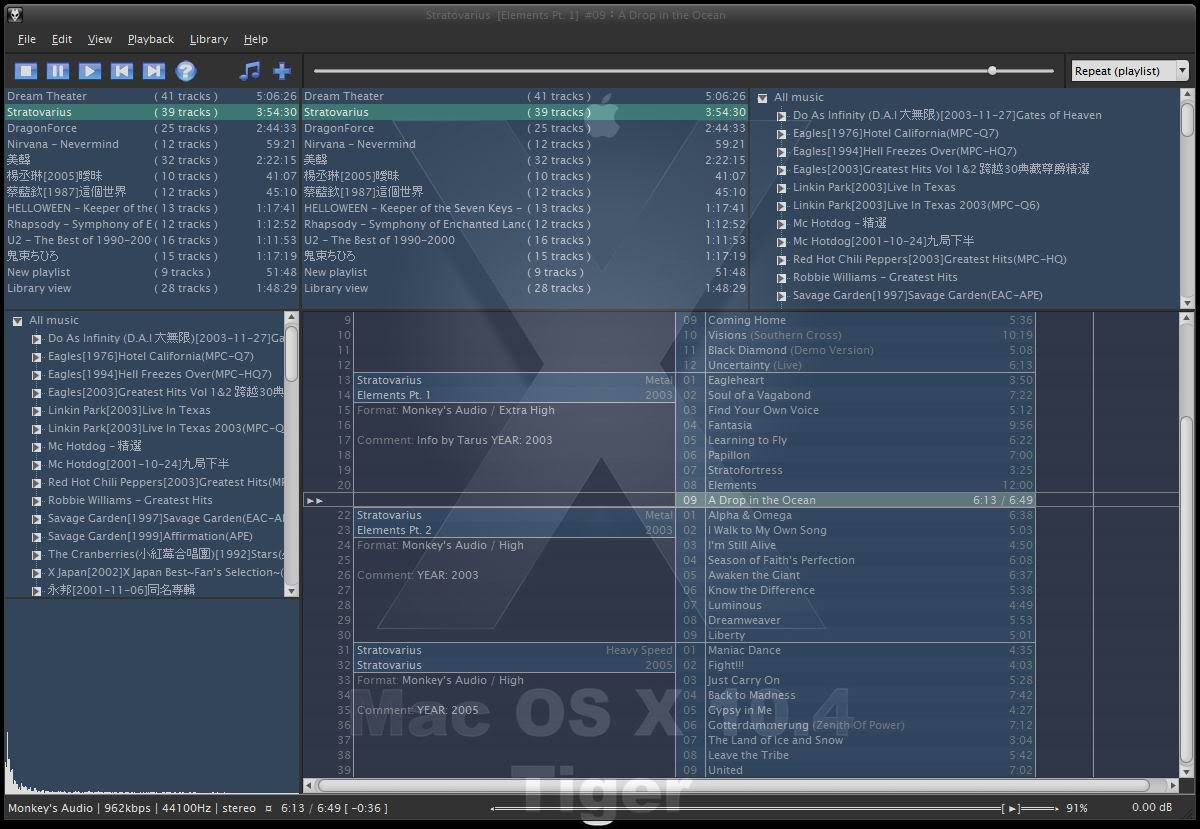Select the Stratofortress track
The image size is (1200, 829).
[857, 470]
